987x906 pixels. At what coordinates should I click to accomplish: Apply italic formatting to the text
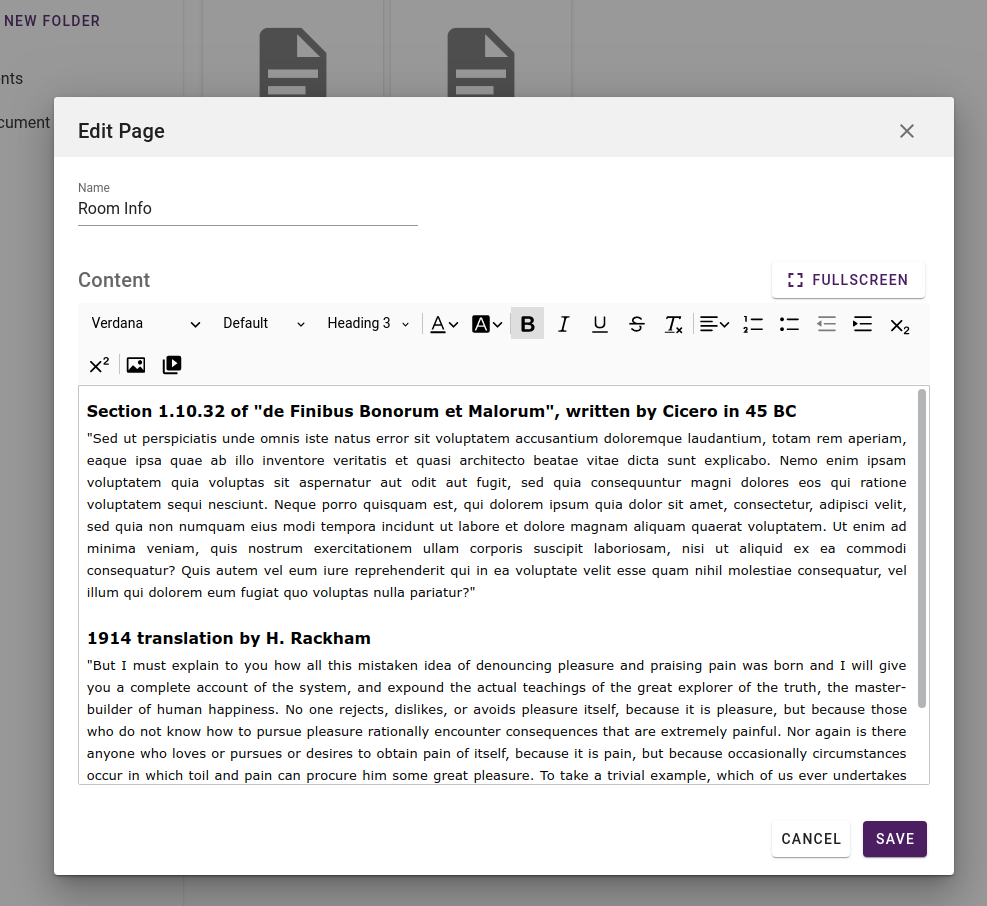[563, 323]
